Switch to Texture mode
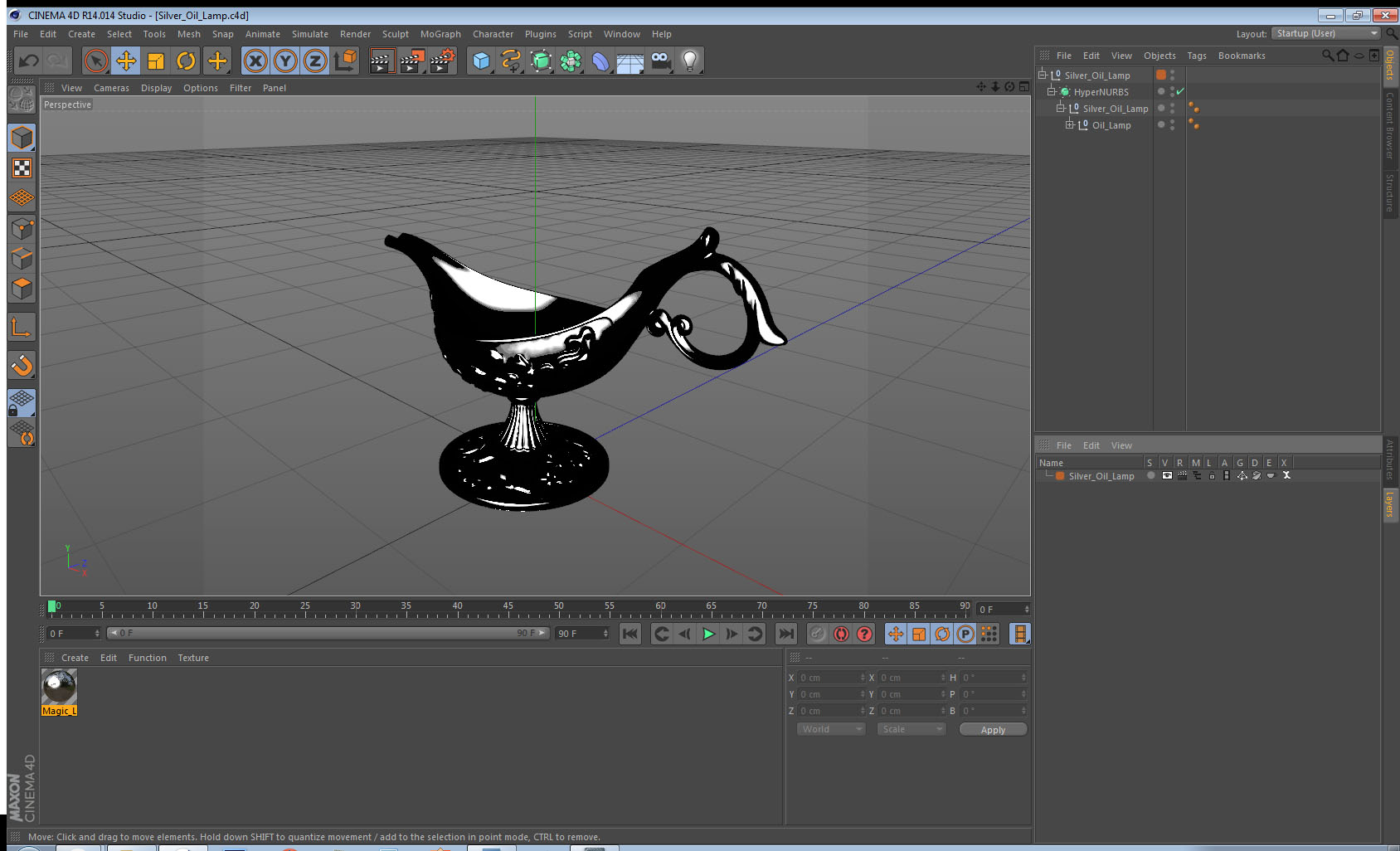The image size is (1400, 851). pyautogui.click(x=22, y=168)
